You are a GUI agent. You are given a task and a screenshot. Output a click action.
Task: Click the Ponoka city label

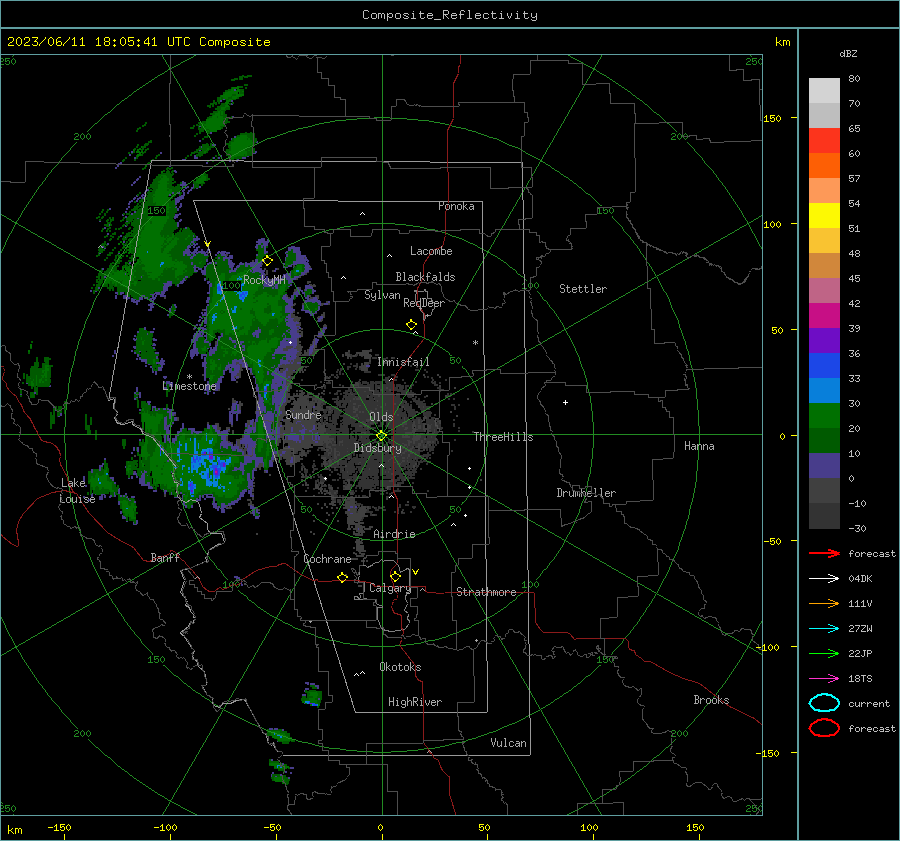(x=456, y=206)
